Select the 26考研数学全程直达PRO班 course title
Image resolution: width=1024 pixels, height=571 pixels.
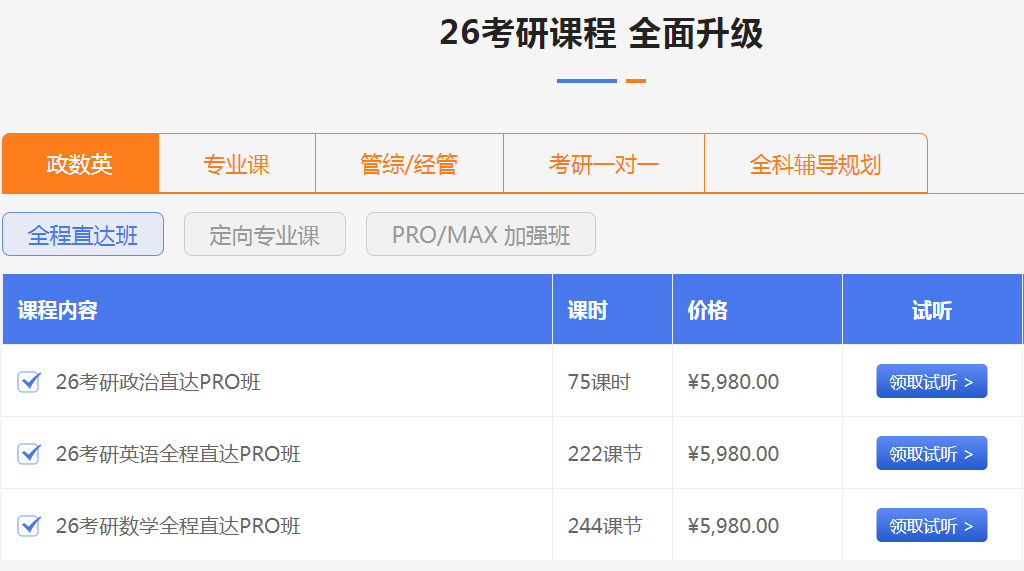tap(178, 526)
